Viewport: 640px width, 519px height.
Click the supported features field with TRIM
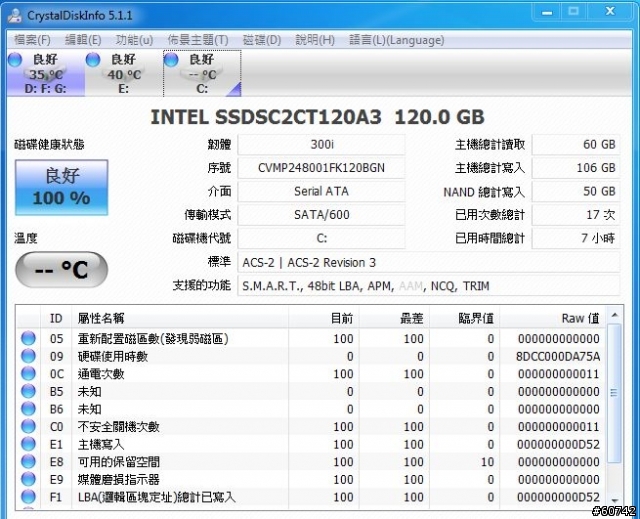pos(429,286)
